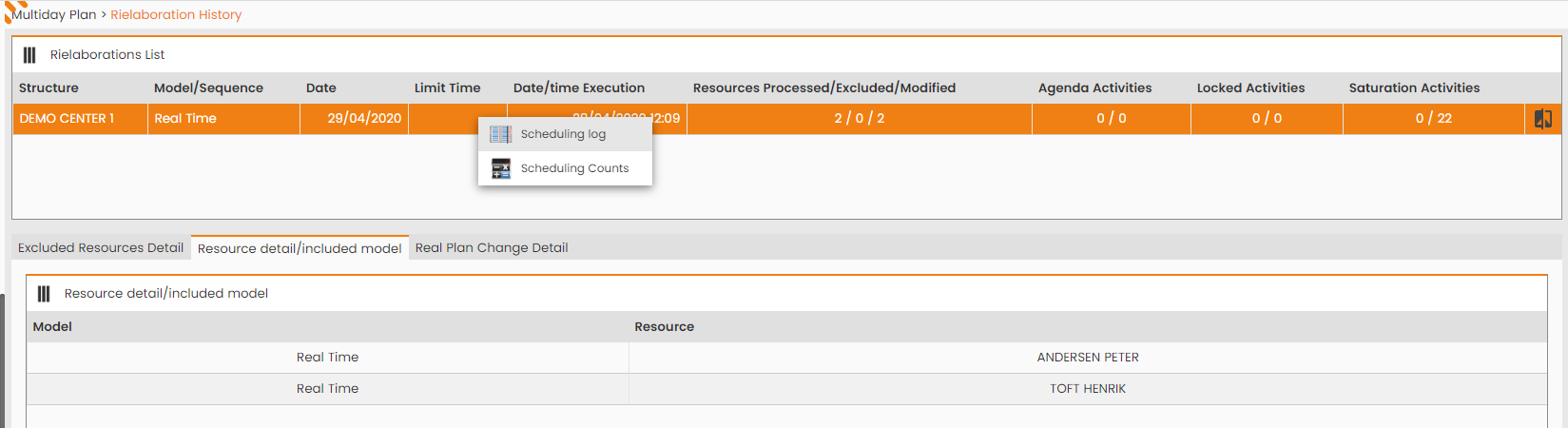Viewport: 1568px width, 428px height.
Task: Sort by Locked Activities column header
Action: (x=1250, y=88)
